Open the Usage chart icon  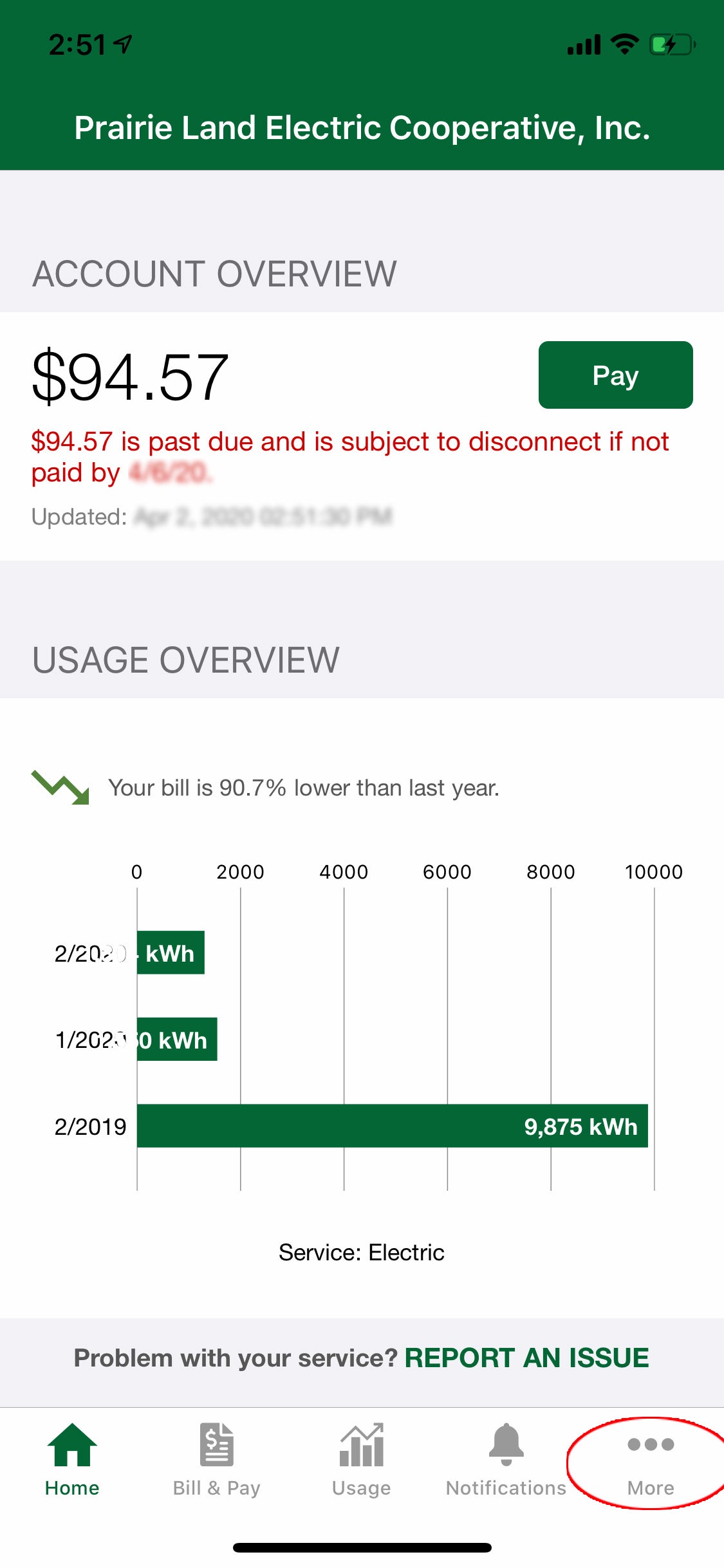pos(362,1445)
